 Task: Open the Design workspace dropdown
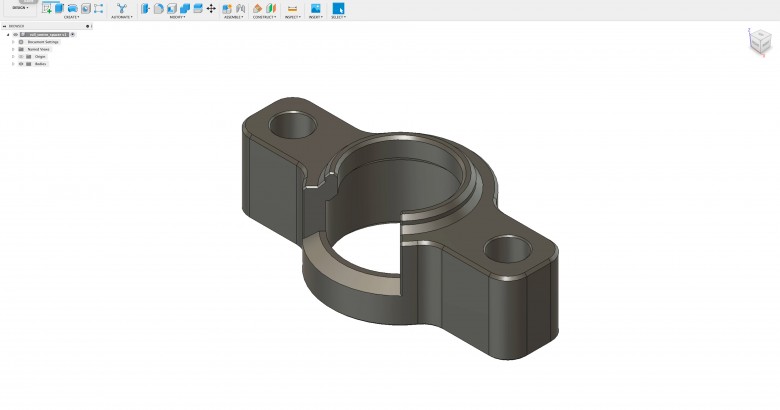pyautogui.click(x=20, y=7)
